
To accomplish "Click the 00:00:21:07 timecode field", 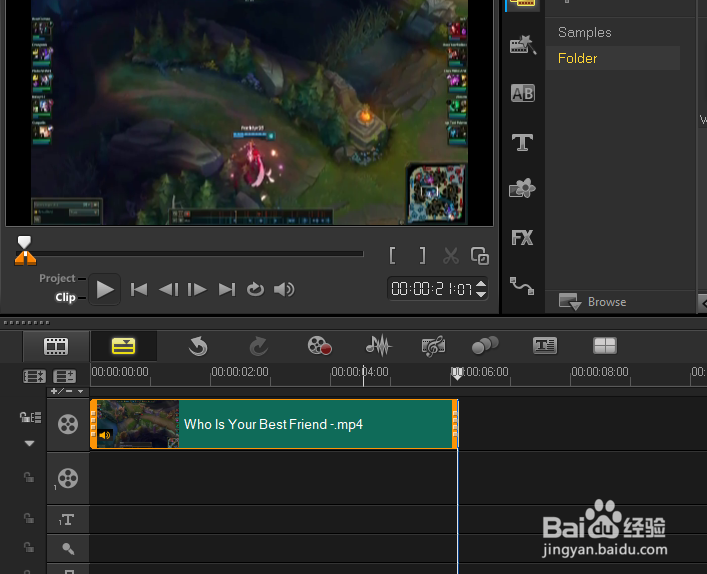I will pyautogui.click(x=432, y=289).
